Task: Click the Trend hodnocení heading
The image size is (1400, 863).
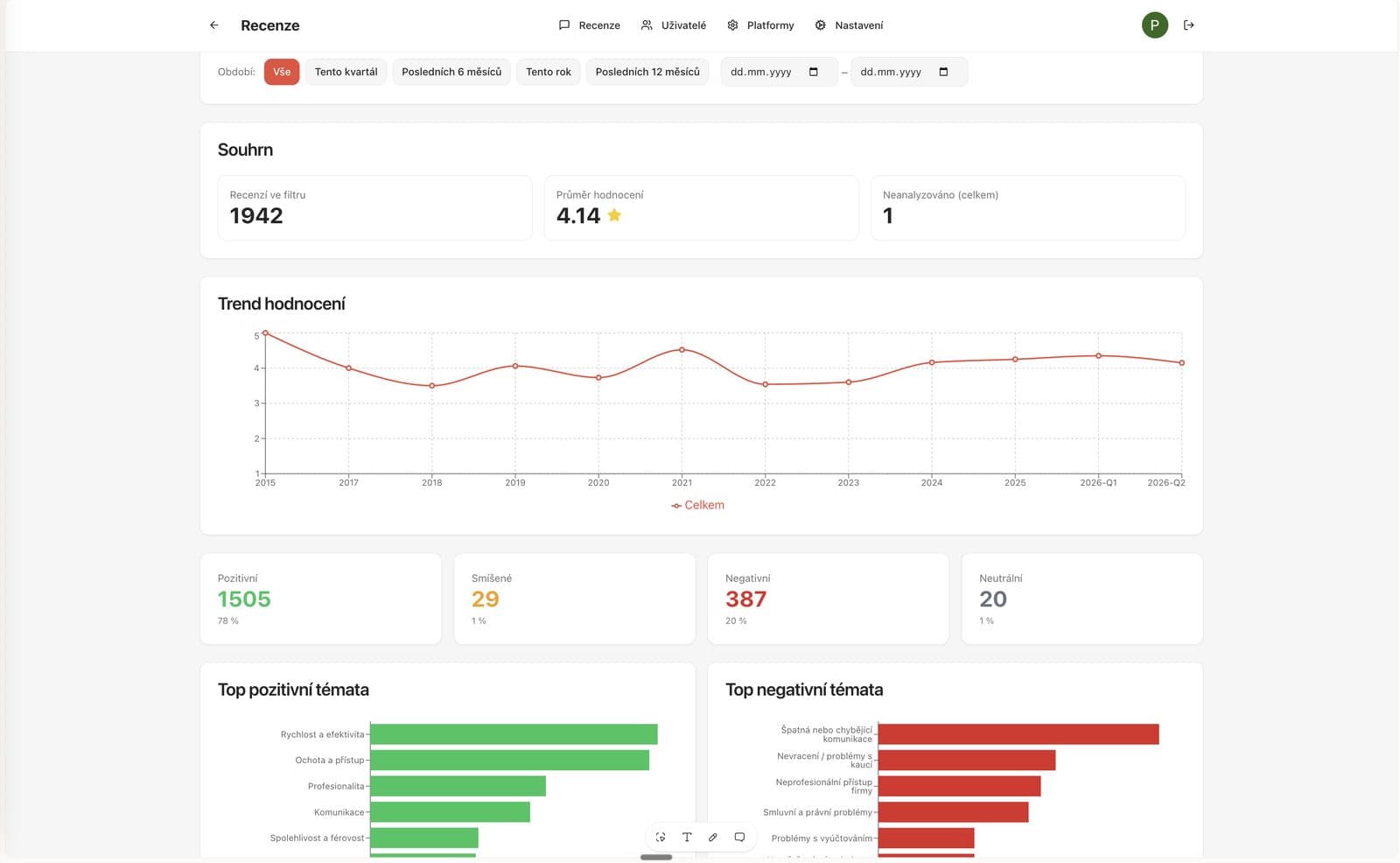Action: tap(282, 304)
